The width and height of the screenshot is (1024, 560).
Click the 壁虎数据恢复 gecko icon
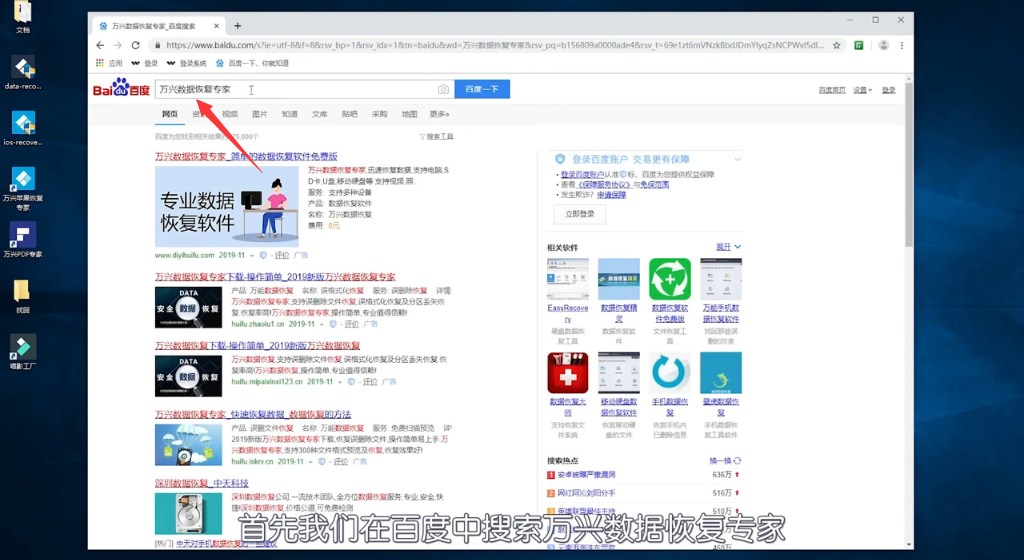pyautogui.click(x=721, y=373)
